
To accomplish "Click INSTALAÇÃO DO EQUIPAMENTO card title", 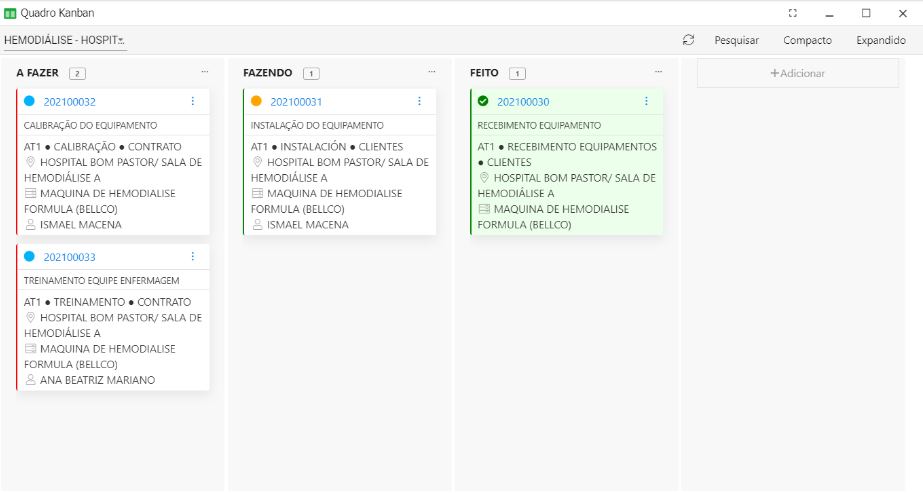I will point(317,125).
